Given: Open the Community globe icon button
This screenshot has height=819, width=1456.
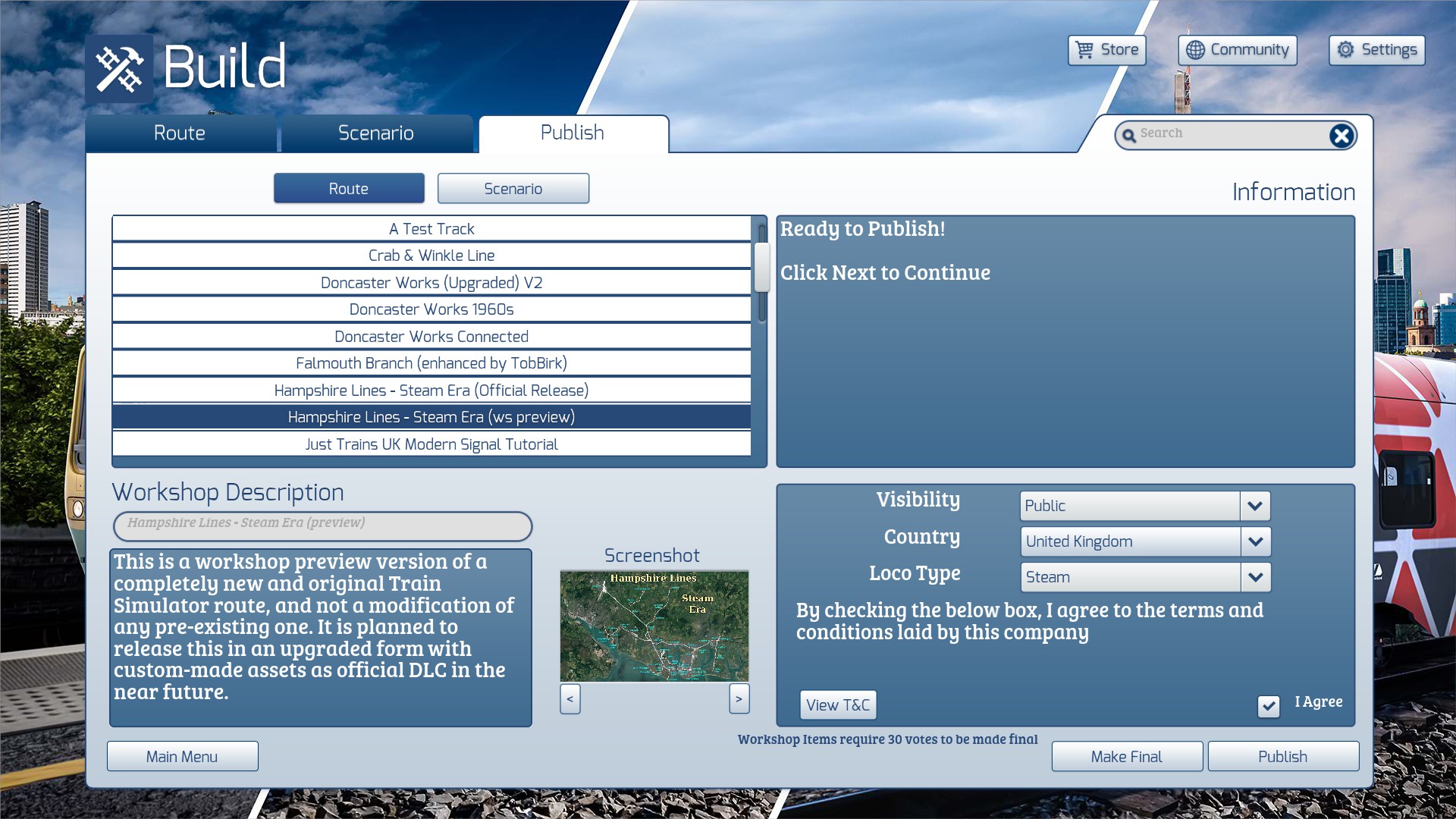Looking at the screenshot, I should (1195, 50).
